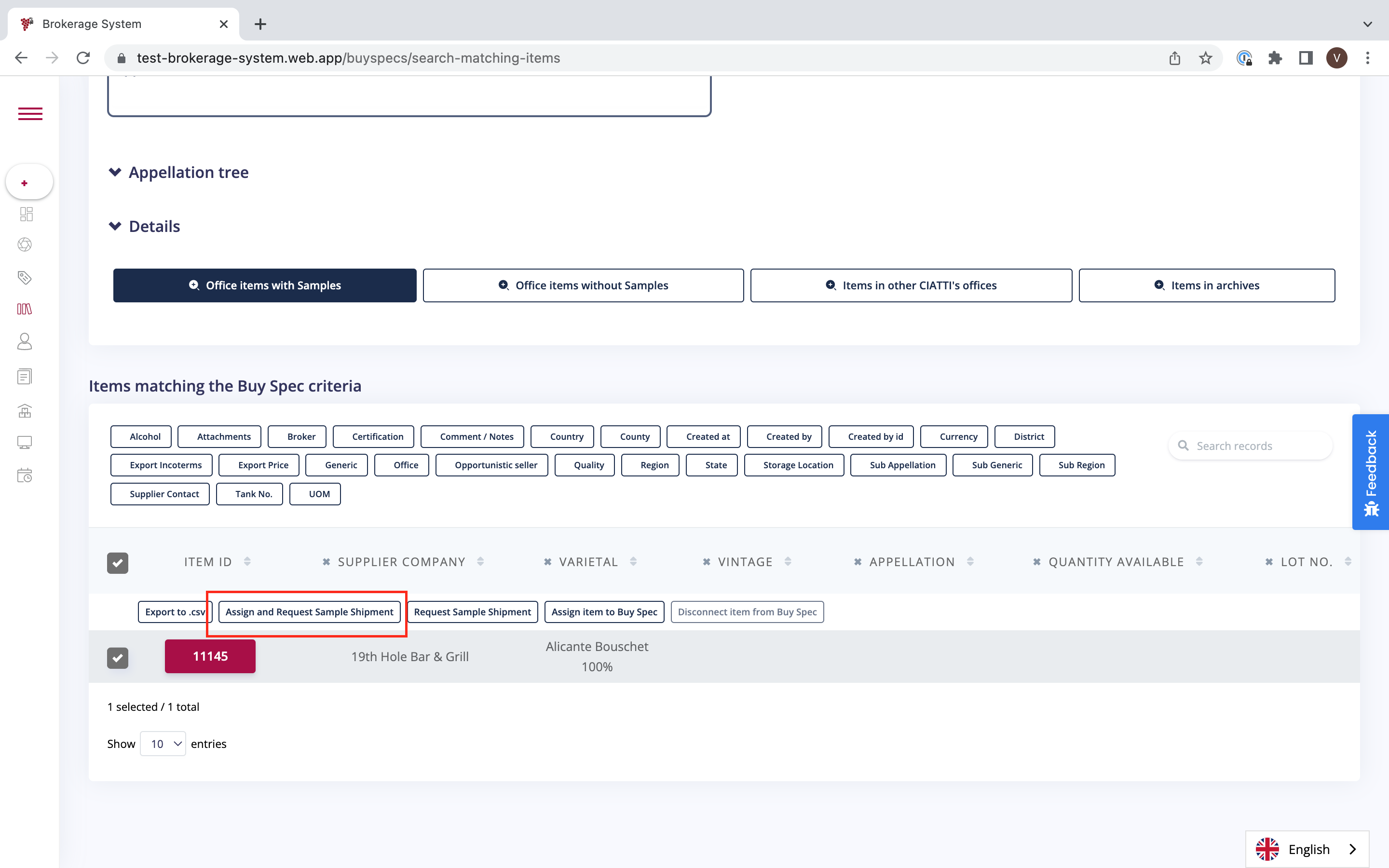Open the Show entries count dropdown
The height and width of the screenshot is (868, 1389).
pyautogui.click(x=163, y=744)
